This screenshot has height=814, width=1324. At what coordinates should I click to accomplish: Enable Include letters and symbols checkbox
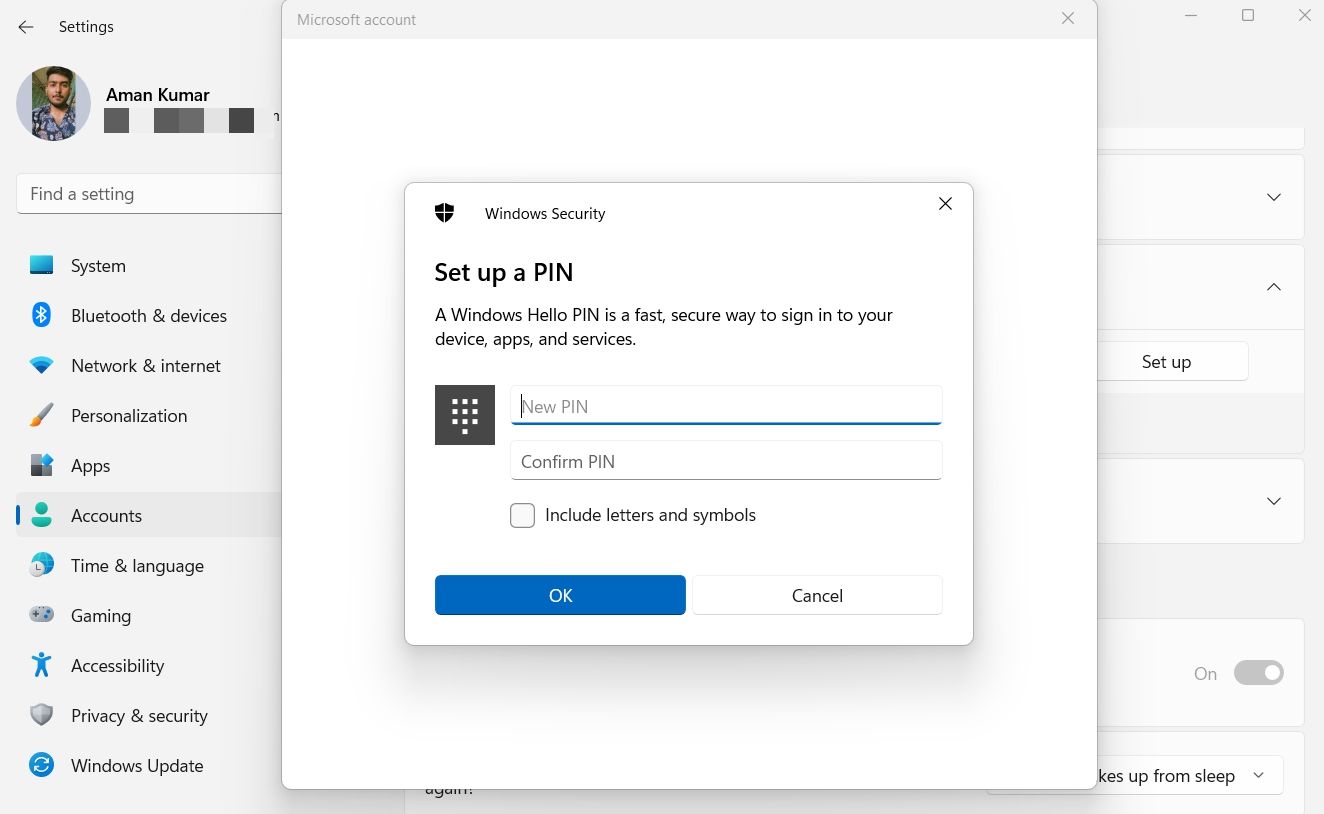[522, 516]
